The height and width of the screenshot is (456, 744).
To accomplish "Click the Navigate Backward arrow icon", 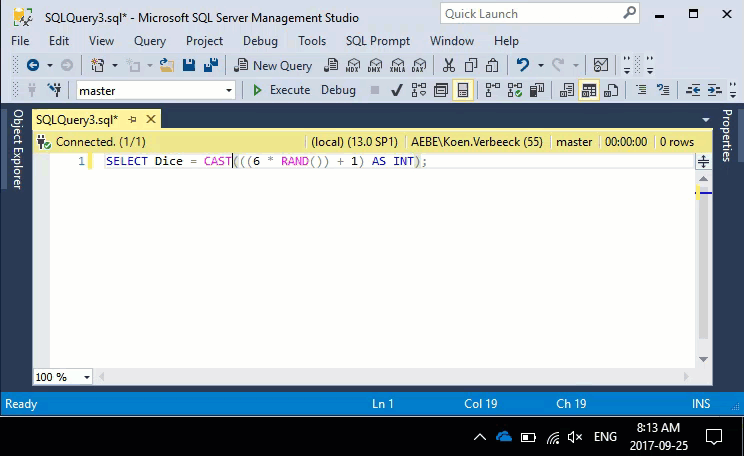I will (x=33, y=65).
